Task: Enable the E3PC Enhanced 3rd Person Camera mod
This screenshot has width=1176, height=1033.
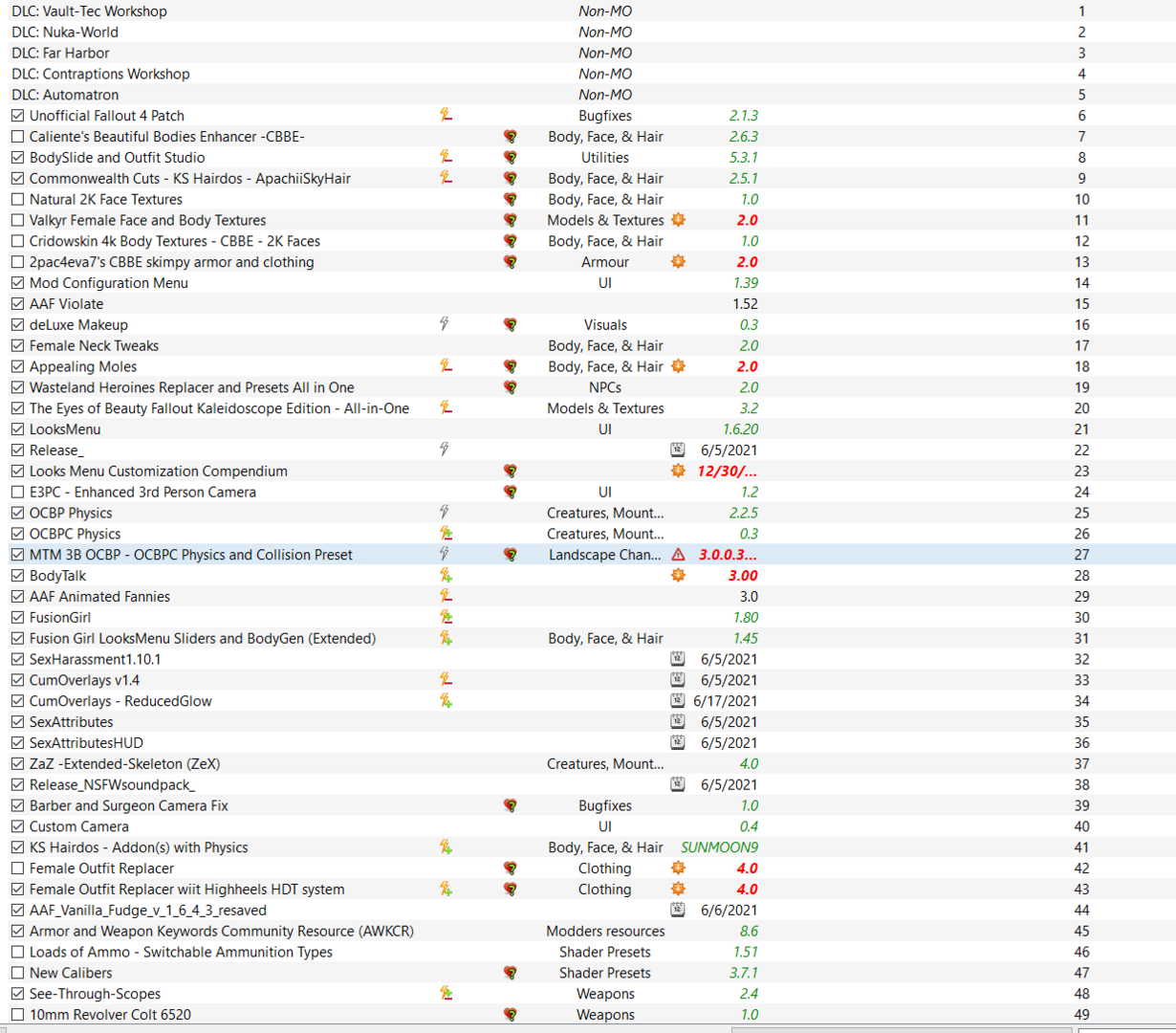Action: [17, 492]
